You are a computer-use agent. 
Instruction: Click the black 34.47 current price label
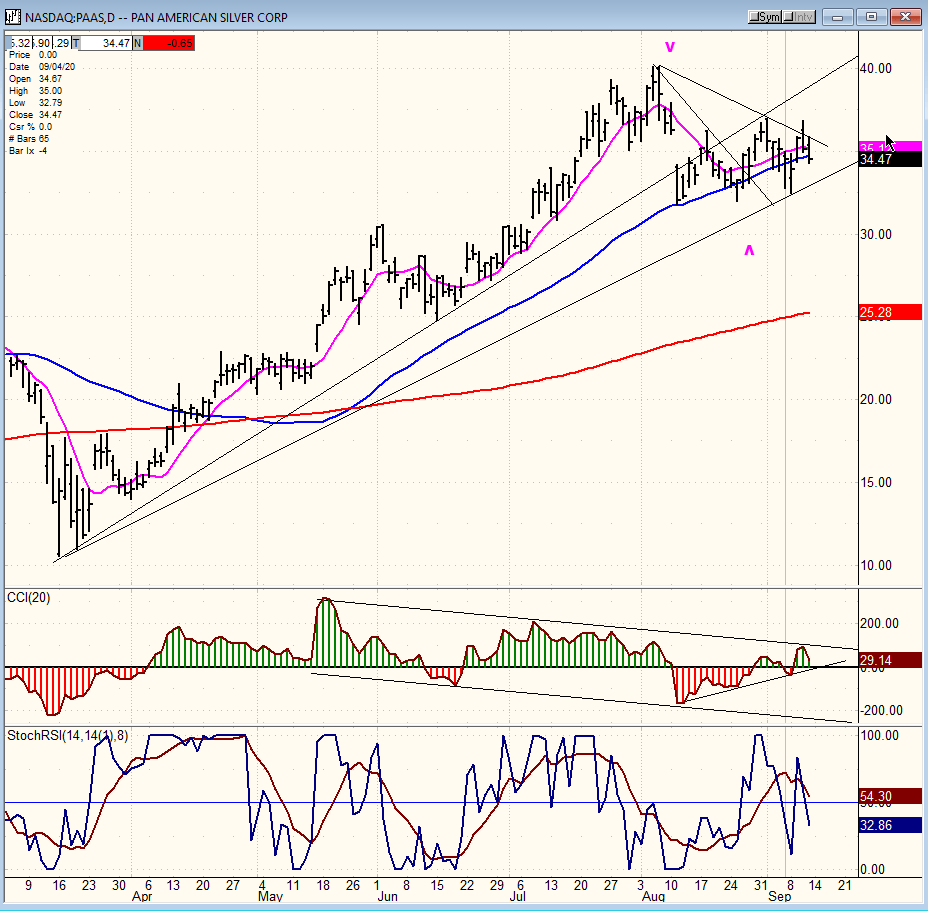[x=890, y=160]
